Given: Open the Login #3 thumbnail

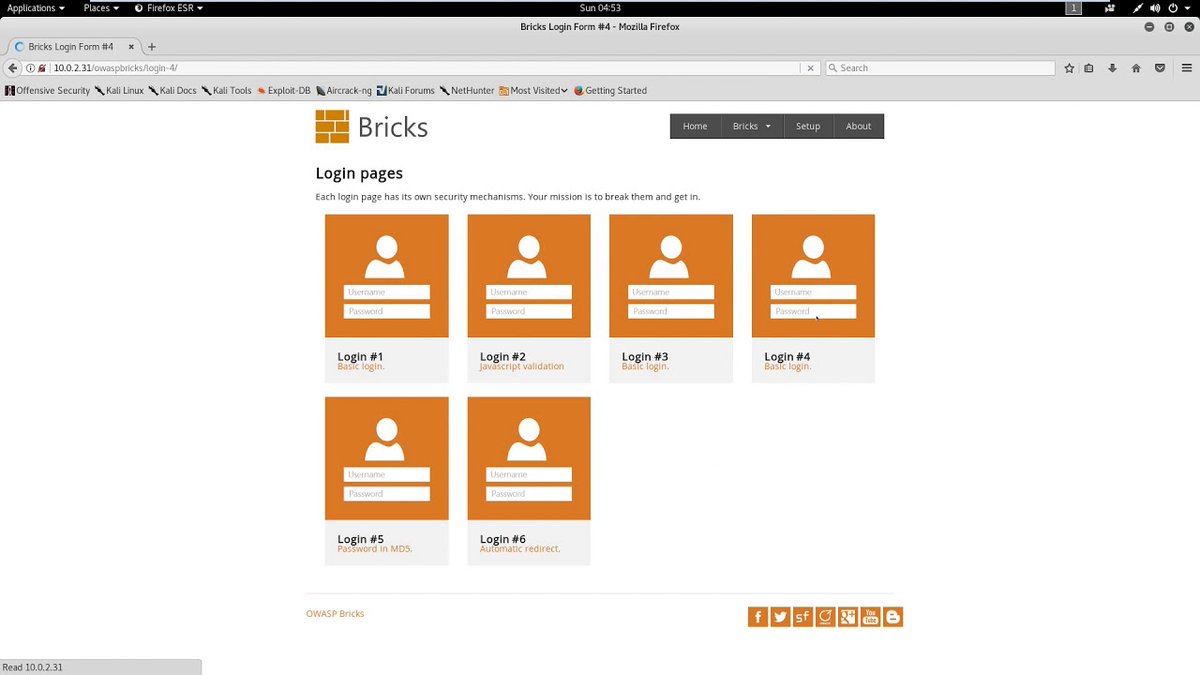Looking at the screenshot, I should (x=671, y=276).
